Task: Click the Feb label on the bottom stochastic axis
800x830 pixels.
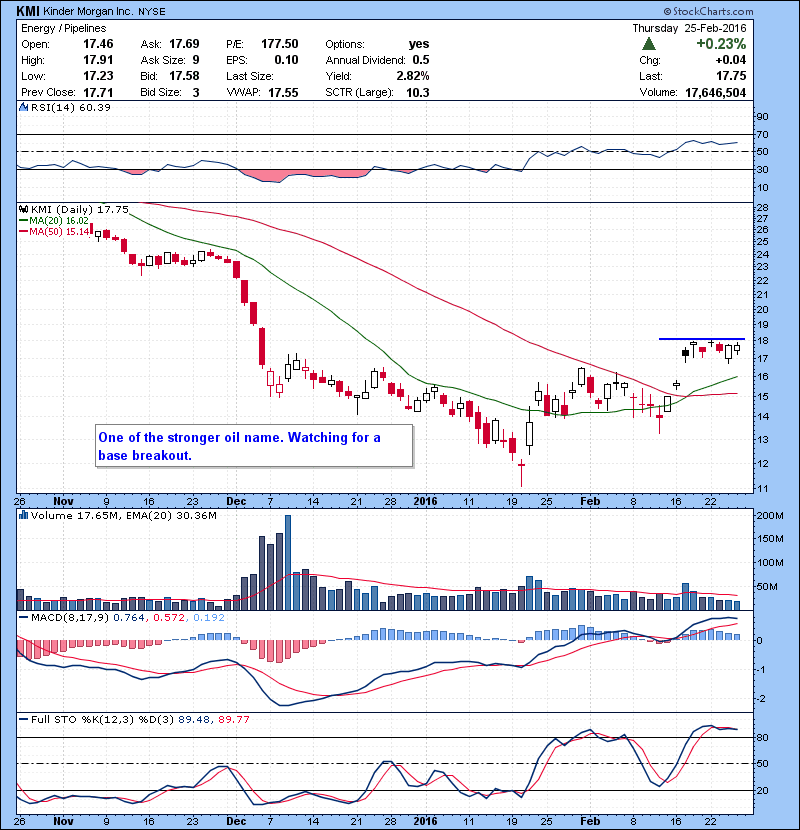Action: tap(590, 820)
